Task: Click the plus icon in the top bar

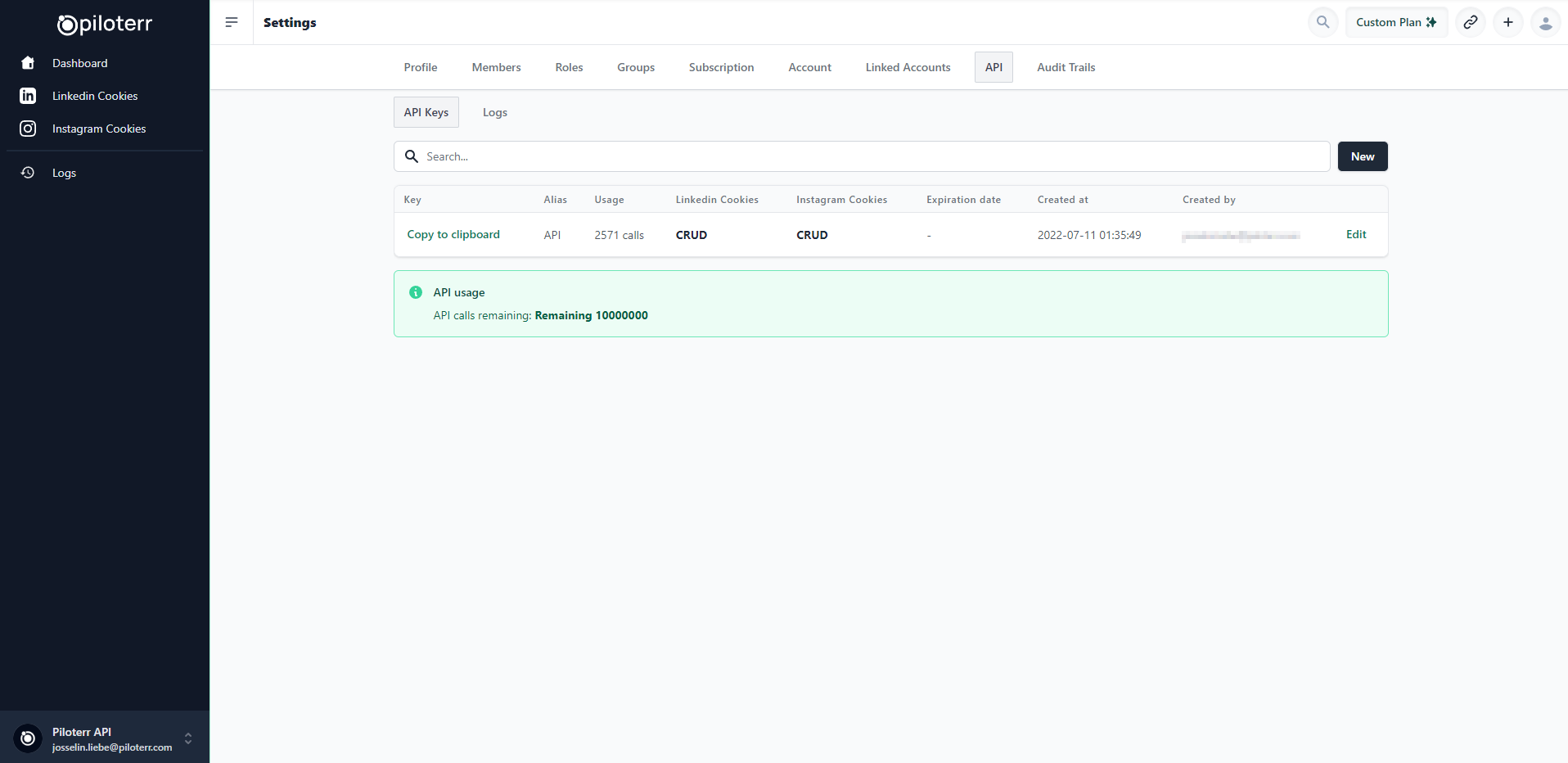Action: pos(1508,22)
